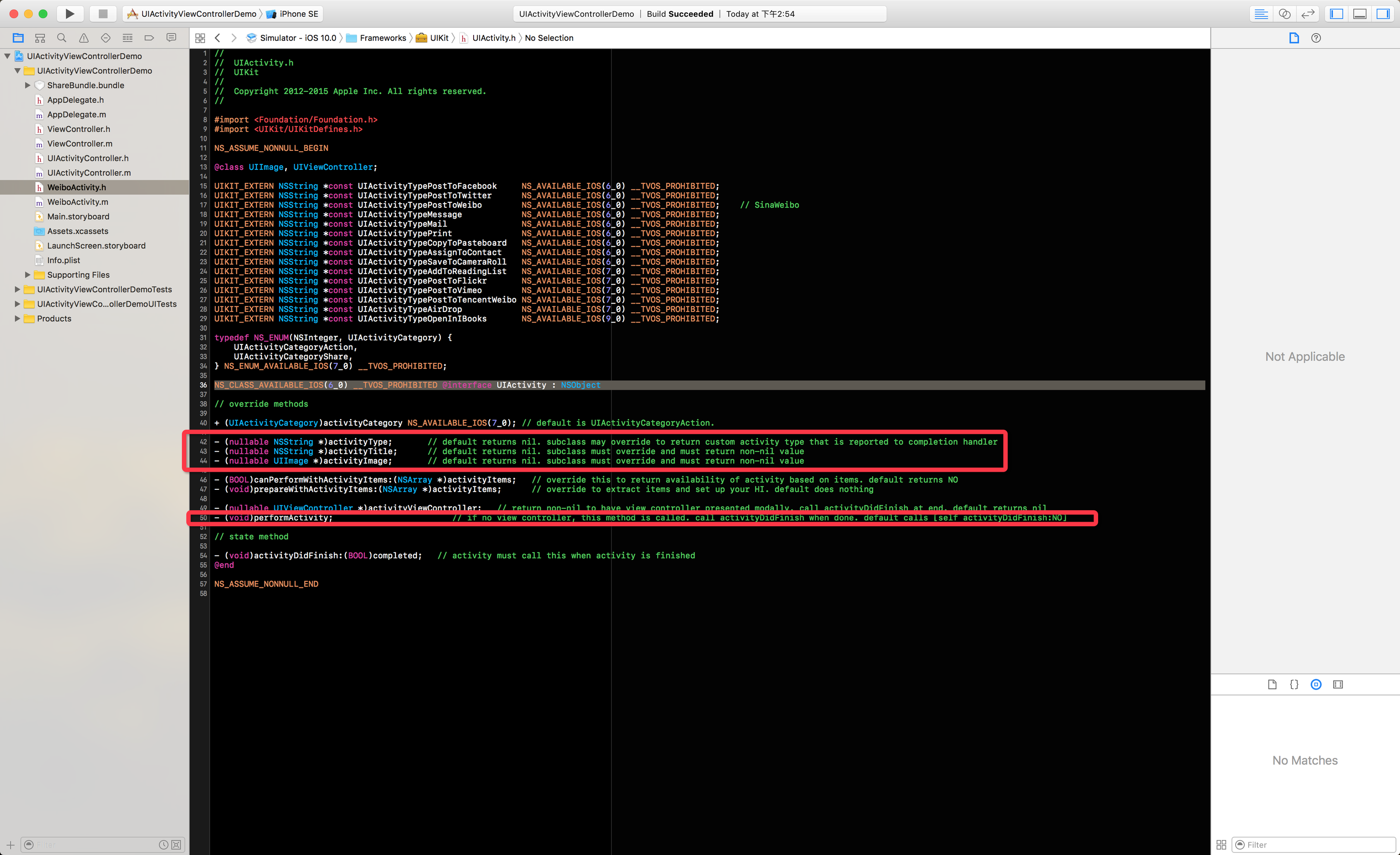Select WeiboActivity.m in file navigator
This screenshot has height=855, width=1400.
77,202
